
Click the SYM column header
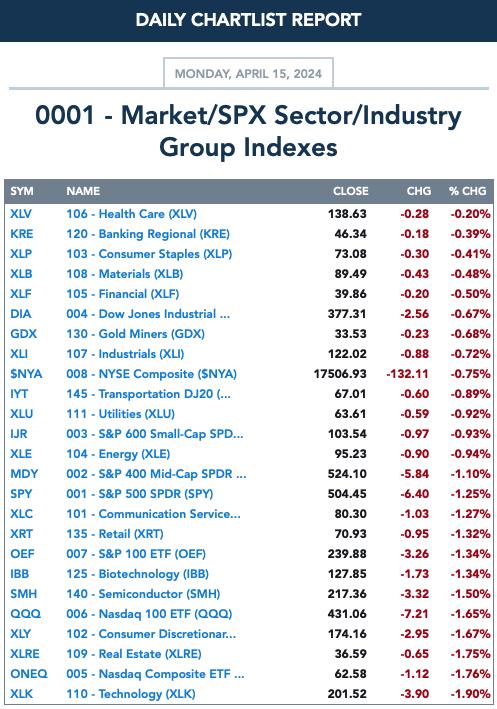22,191
